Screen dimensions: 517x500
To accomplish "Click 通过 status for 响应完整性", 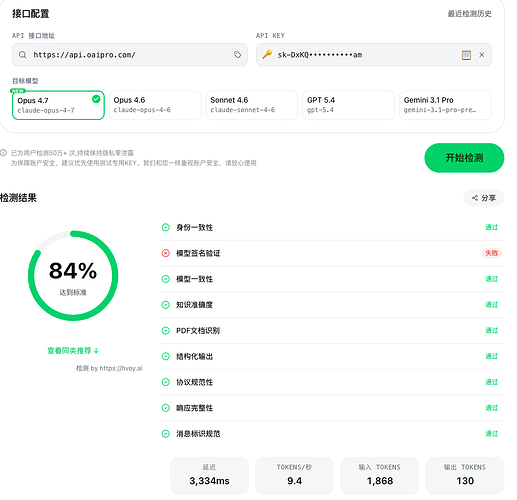I will (492, 408).
